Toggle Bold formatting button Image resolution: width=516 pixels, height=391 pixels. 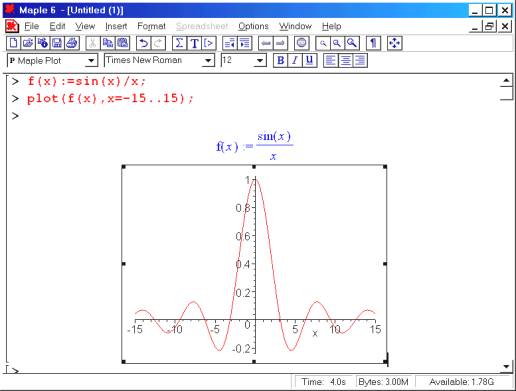pyautogui.click(x=281, y=61)
